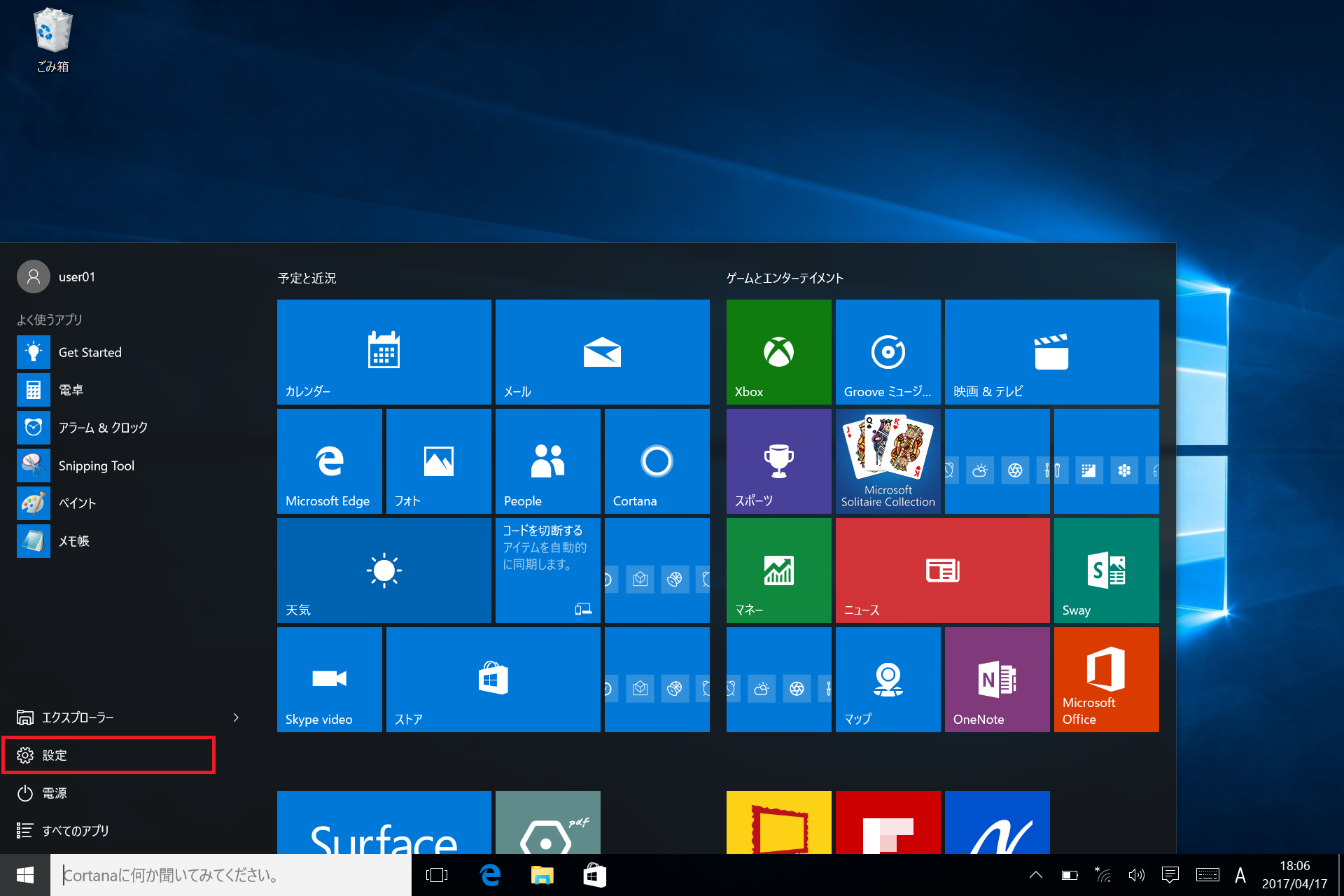Open the Calendar (カレンダー) tile
Screen dimensions: 1344x896
click(x=384, y=351)
